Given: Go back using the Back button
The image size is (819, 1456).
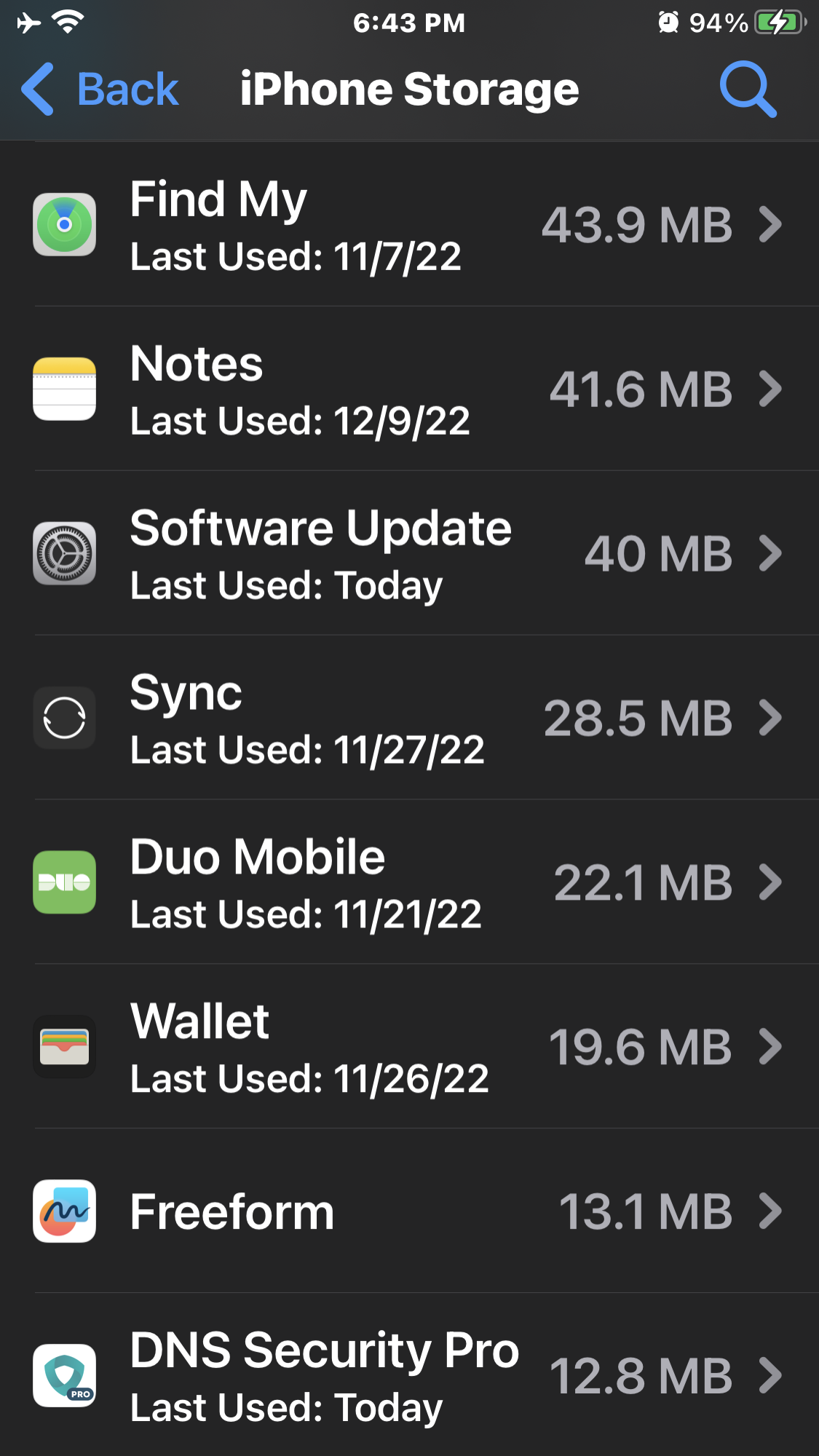Looking at the screenshot, I should click(100, 90).
